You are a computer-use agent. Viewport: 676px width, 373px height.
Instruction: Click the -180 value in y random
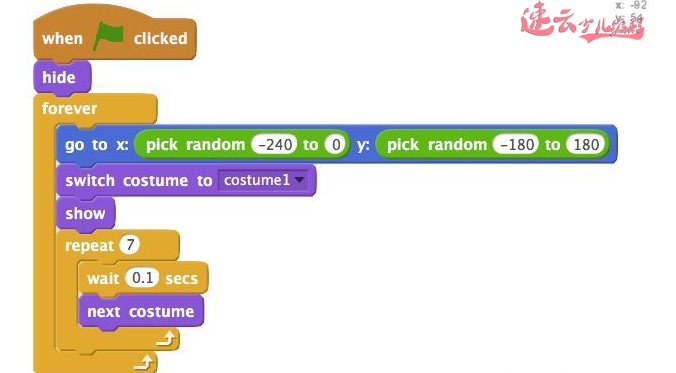click(x=516, y=144)
